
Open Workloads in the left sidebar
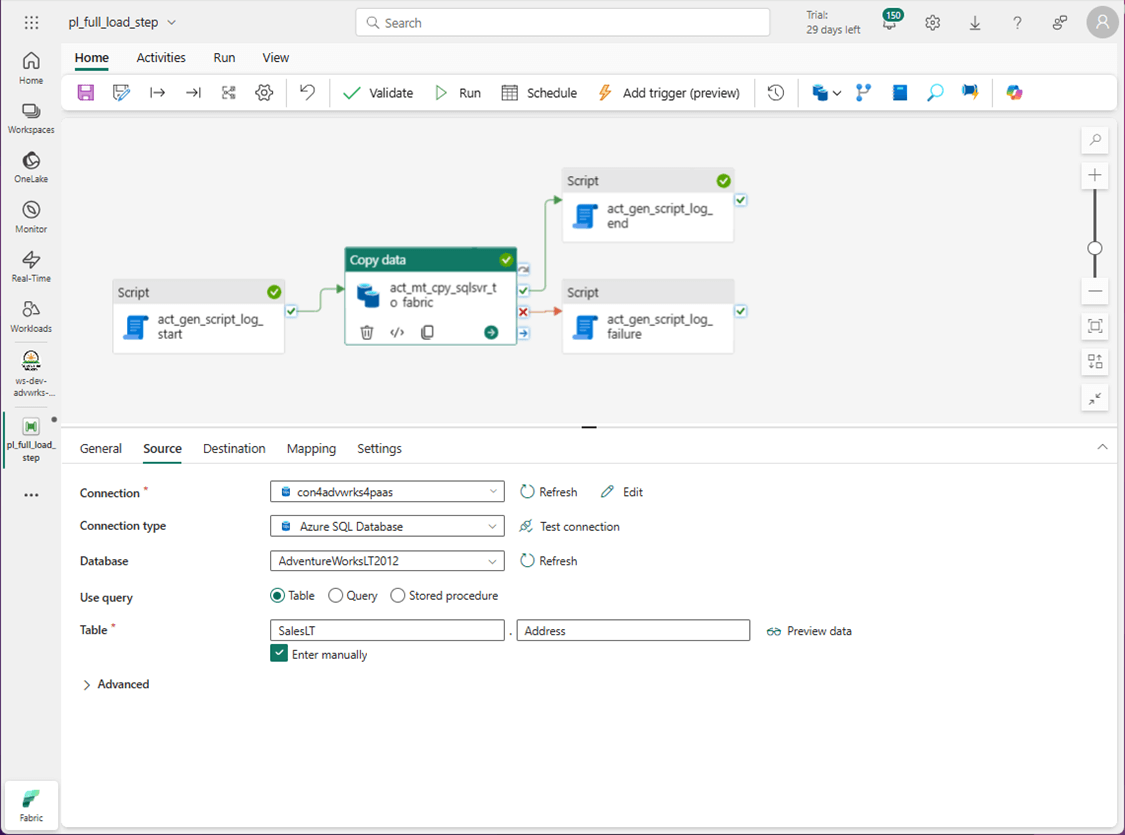click(x=31, y=316)
